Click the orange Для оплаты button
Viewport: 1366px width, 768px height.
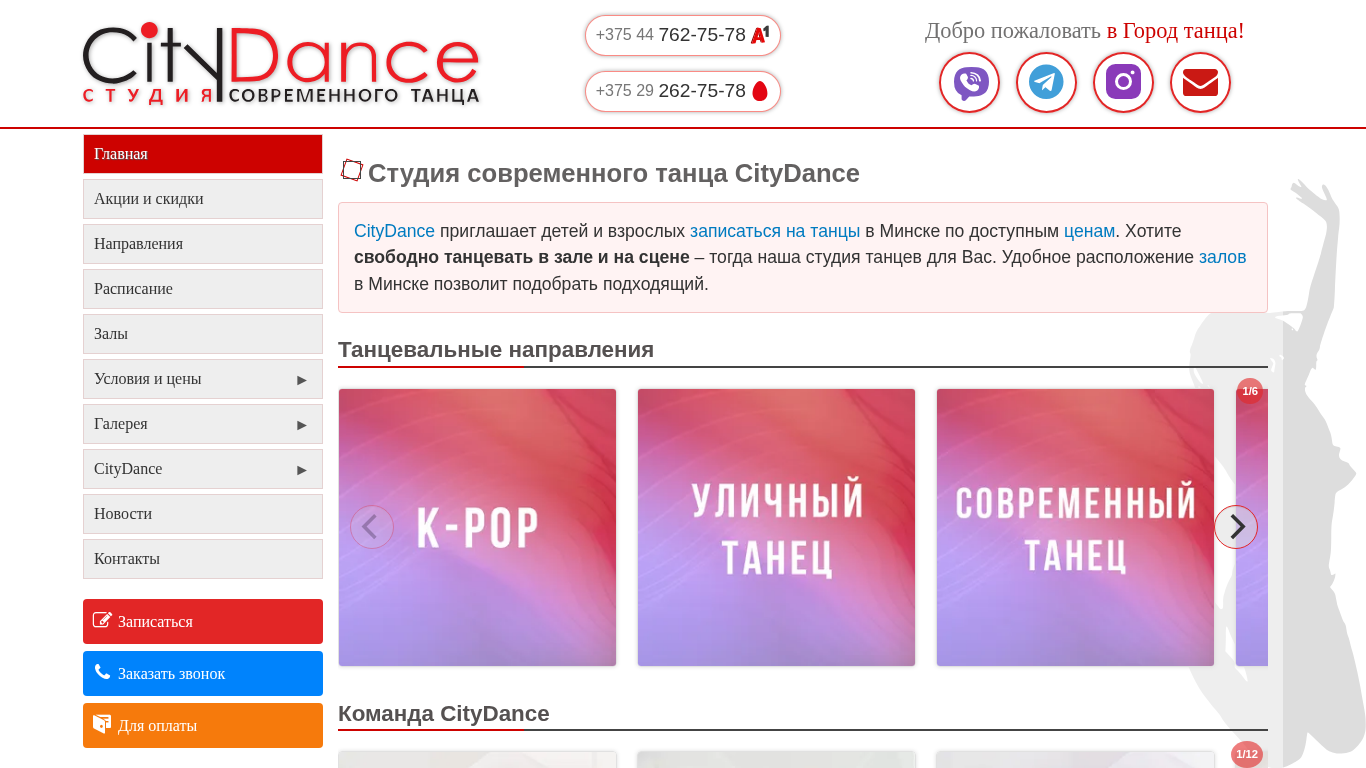point(203,725)
